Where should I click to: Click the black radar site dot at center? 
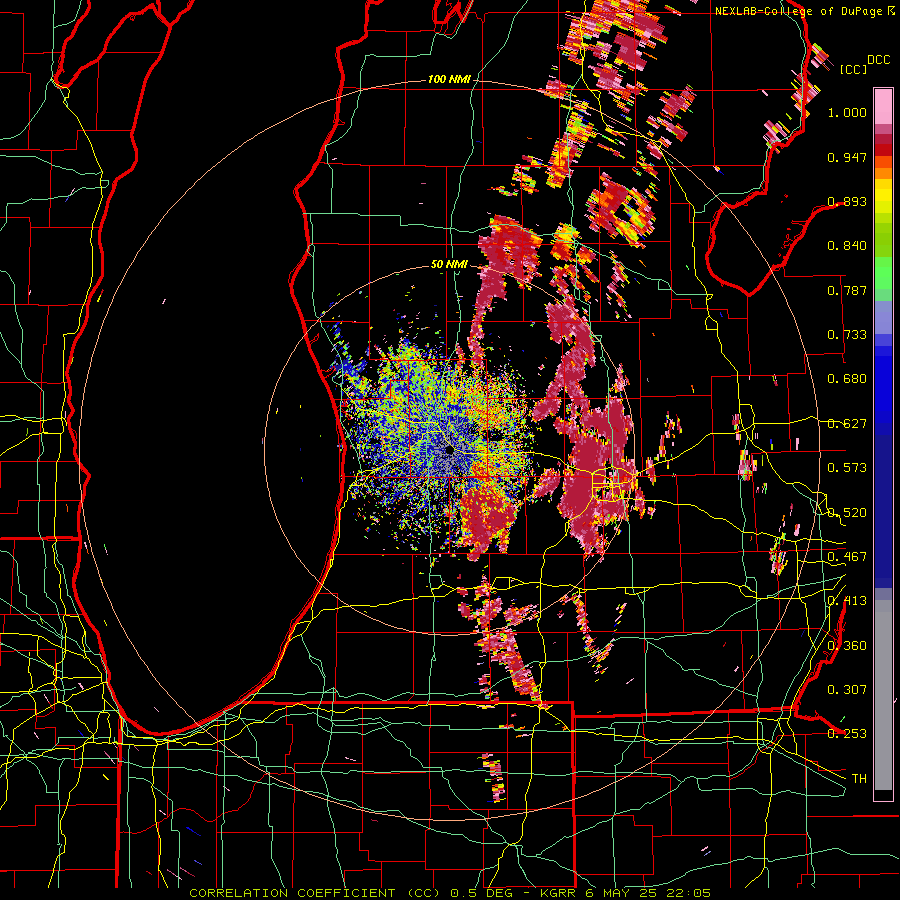(449, 449)
